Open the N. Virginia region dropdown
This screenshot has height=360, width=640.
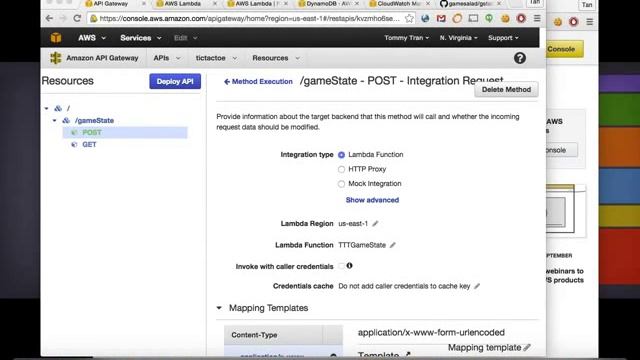click(458, 38)
